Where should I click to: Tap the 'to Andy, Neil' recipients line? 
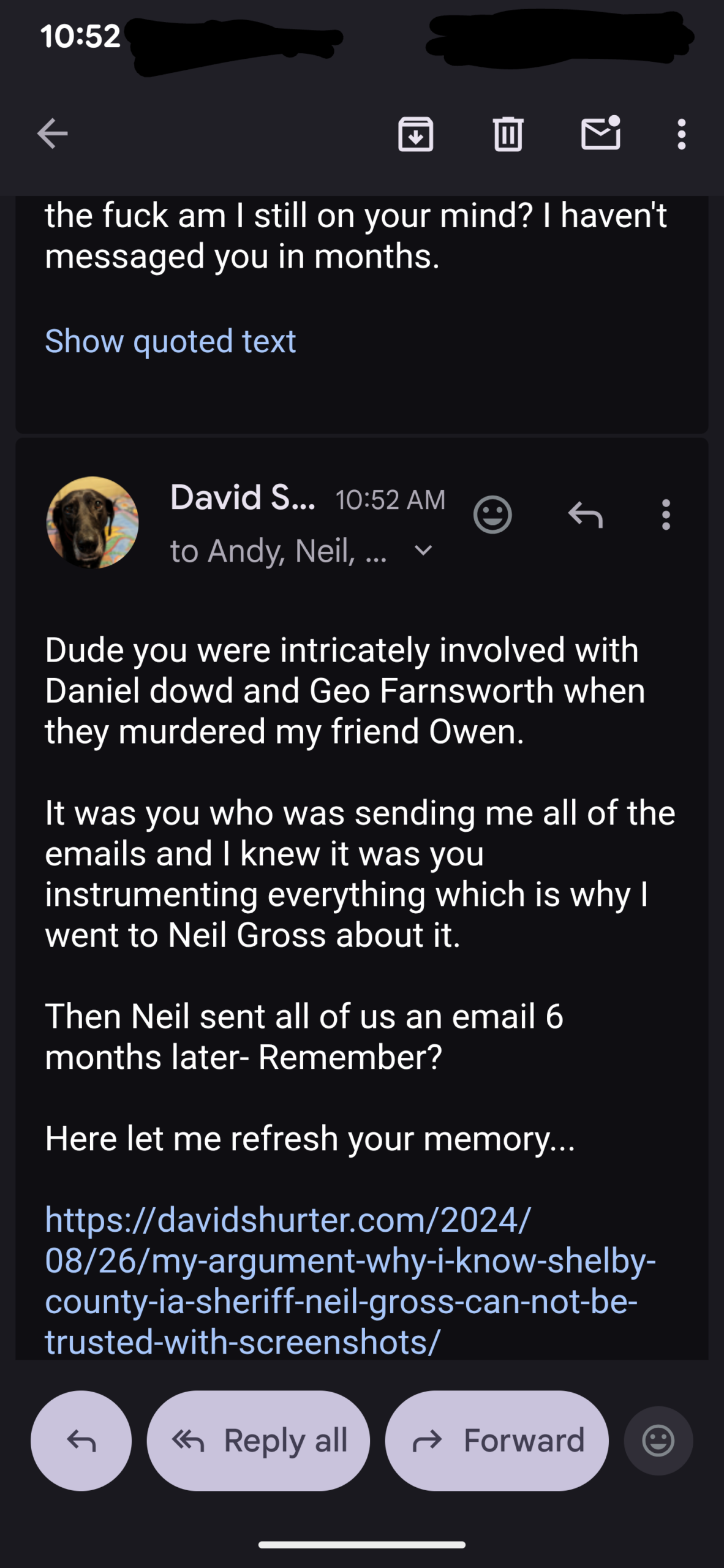(x=279, y=551)
